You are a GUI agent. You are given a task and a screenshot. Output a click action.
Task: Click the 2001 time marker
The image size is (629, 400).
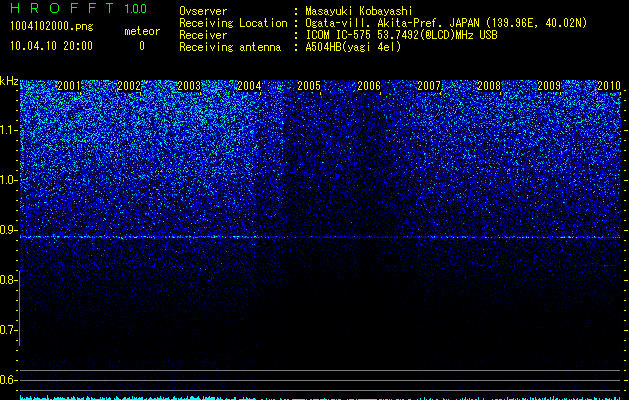(x=69, y=86)
